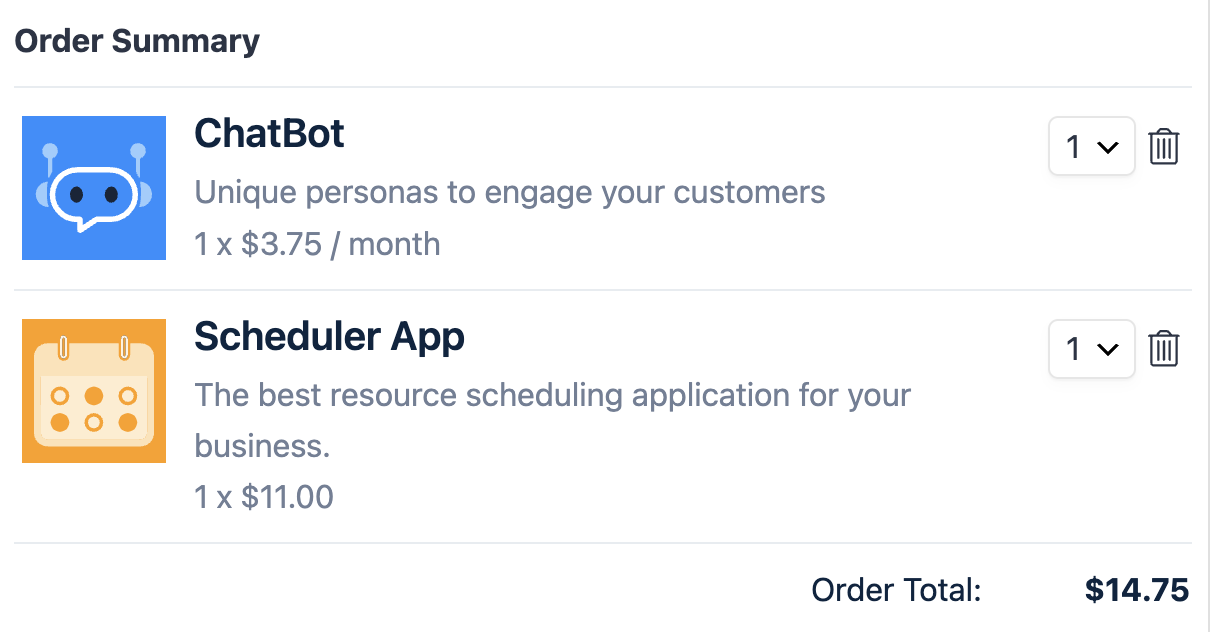
Task: Click the chevron arrow in ChatBot's quantity selector
Action: pyautogui.click(x=1108, y=148)
